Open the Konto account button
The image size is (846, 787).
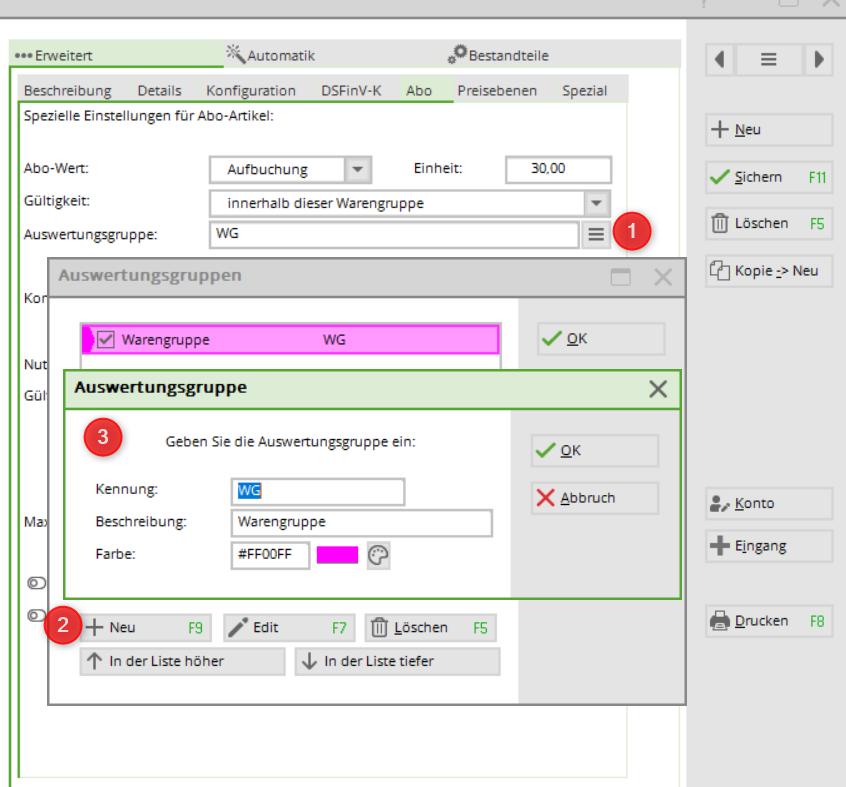pyautogui.click(x=768, y=504)
